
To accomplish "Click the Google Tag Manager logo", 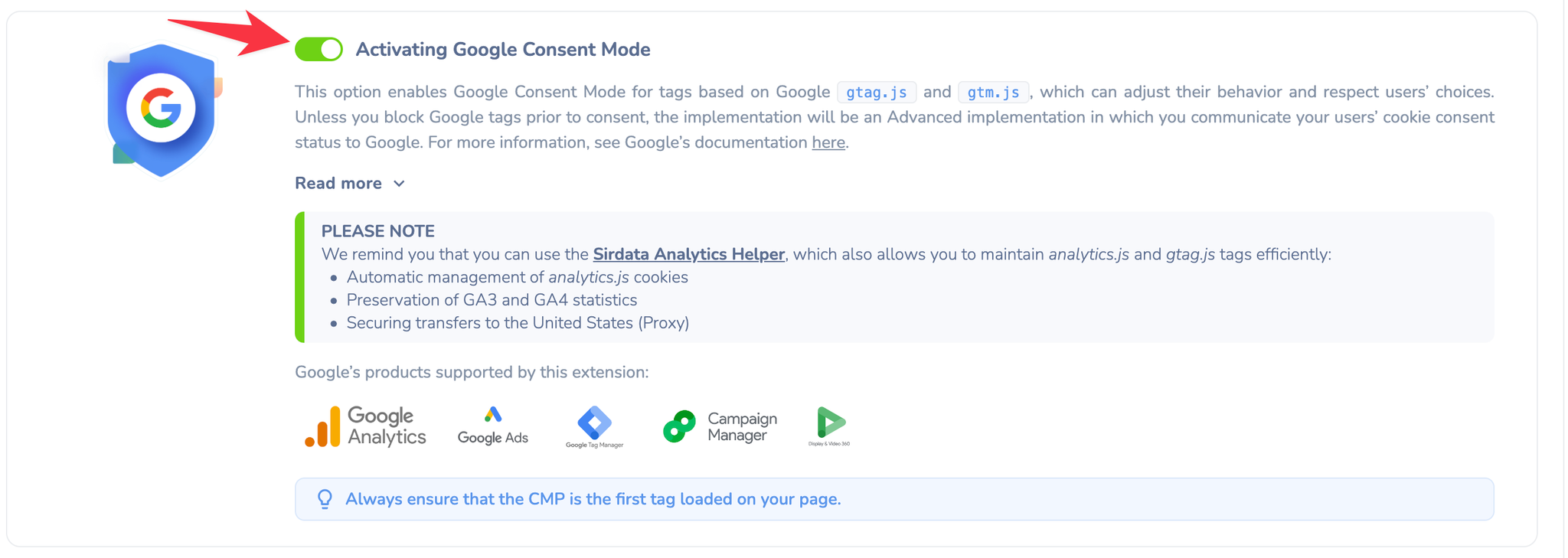I will point(594,427).
